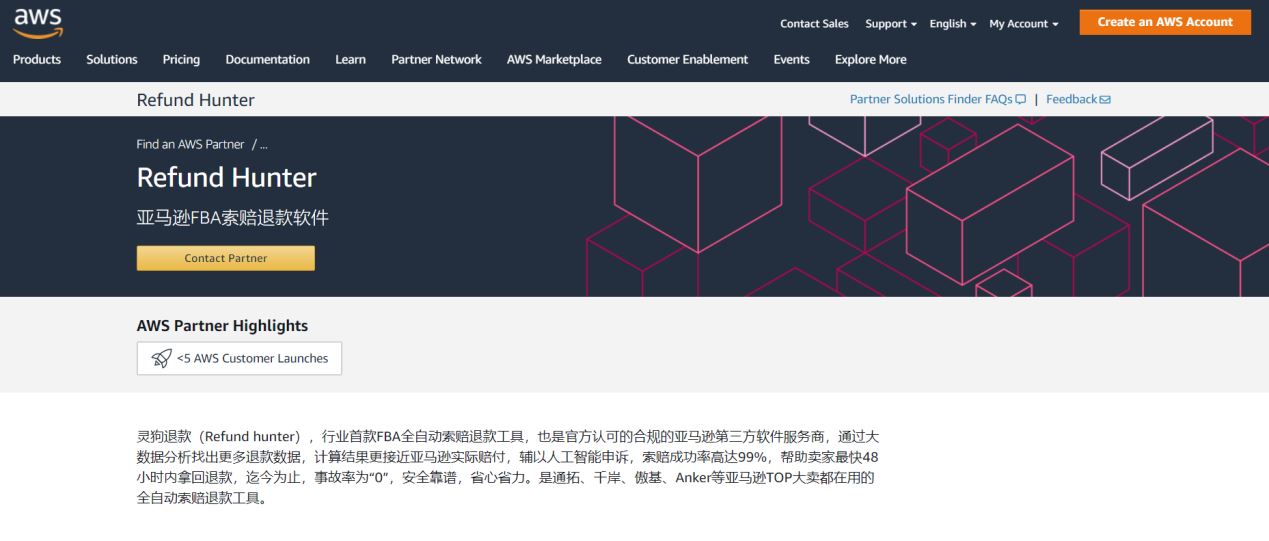Click the description paragraph starting with 灵狗退款
This screenshot has width=1269, height=541.
click(508, 467)
